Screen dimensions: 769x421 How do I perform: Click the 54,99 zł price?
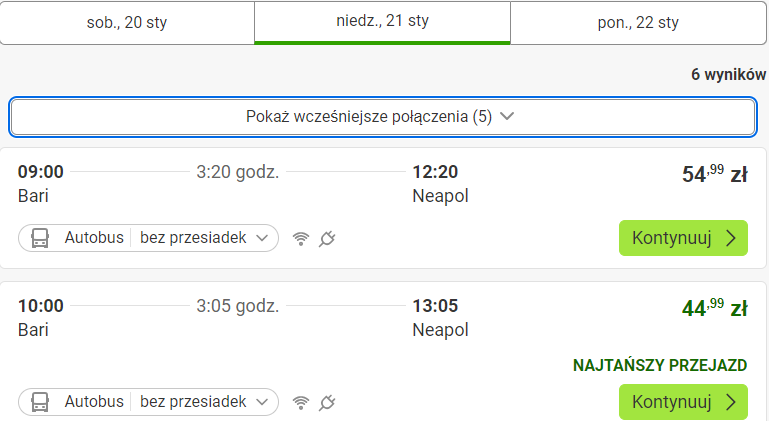click(715, 174)
